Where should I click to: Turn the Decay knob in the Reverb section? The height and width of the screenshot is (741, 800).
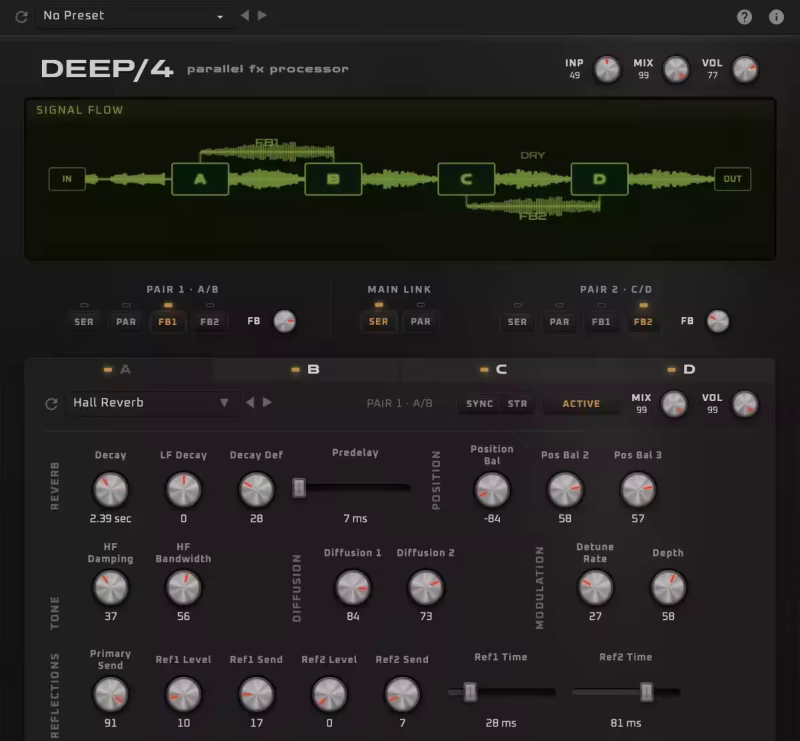pyautogui.click(x=111, y=490)
